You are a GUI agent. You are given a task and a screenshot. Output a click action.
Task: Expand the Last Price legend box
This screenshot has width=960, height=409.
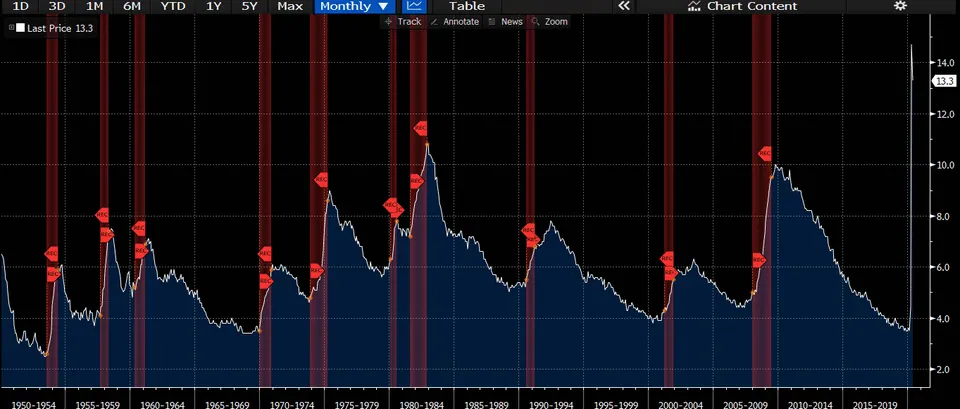pyautogui.click(x=12, y=28)
